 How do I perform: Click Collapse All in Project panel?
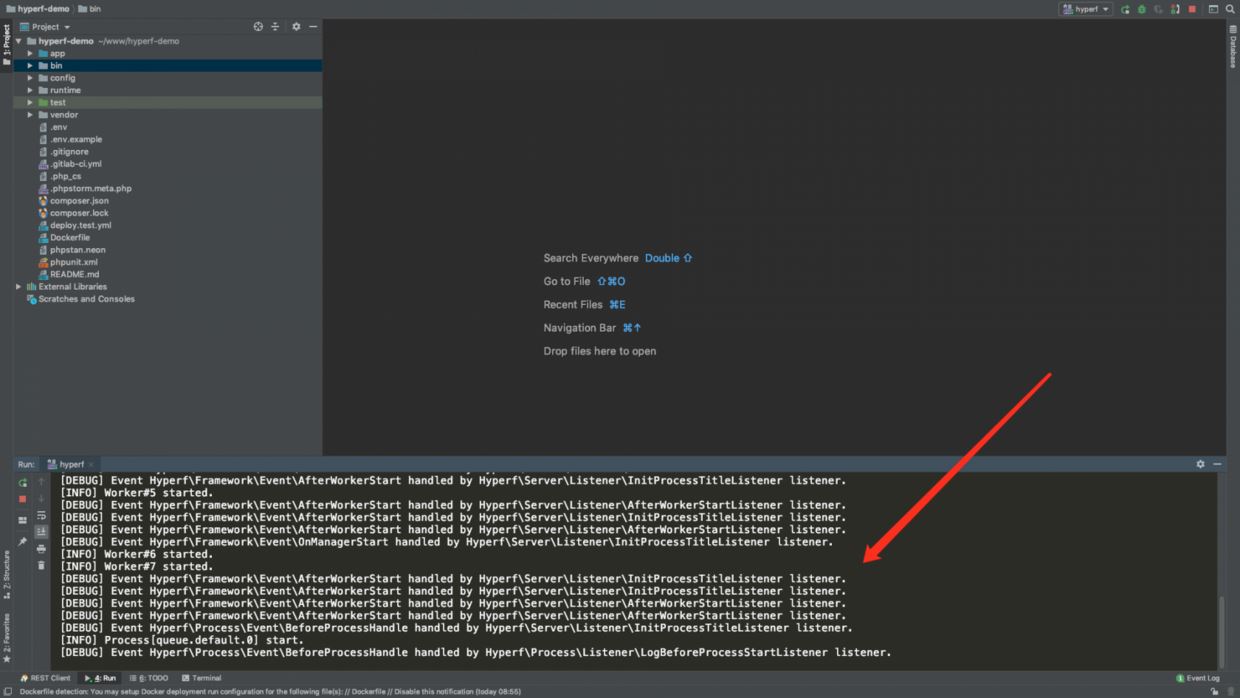coord(275,27)
